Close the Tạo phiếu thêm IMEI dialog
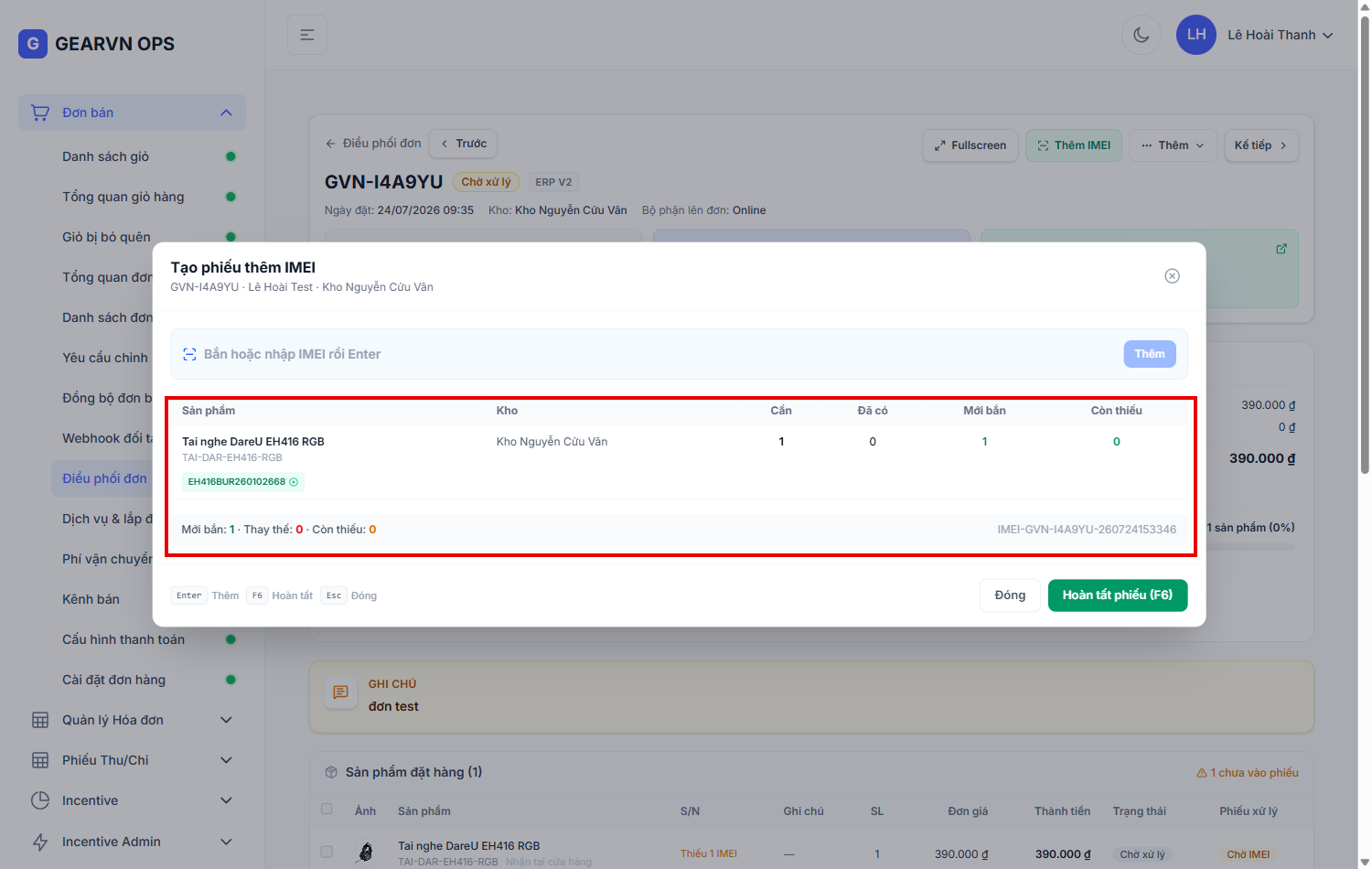Image resolution: width=1372 pixels, height=869 pixels. point(1172,276)
